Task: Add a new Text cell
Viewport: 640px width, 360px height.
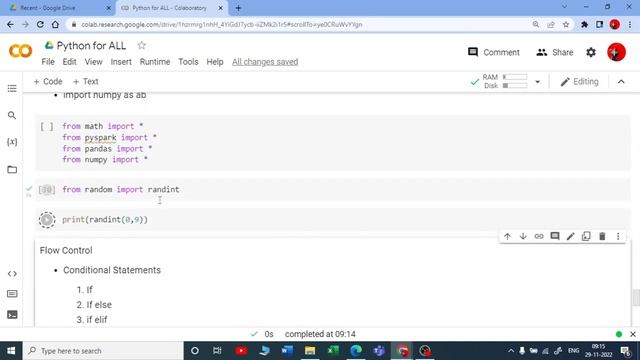Action: pyautogui.click(x=85, y=82)
